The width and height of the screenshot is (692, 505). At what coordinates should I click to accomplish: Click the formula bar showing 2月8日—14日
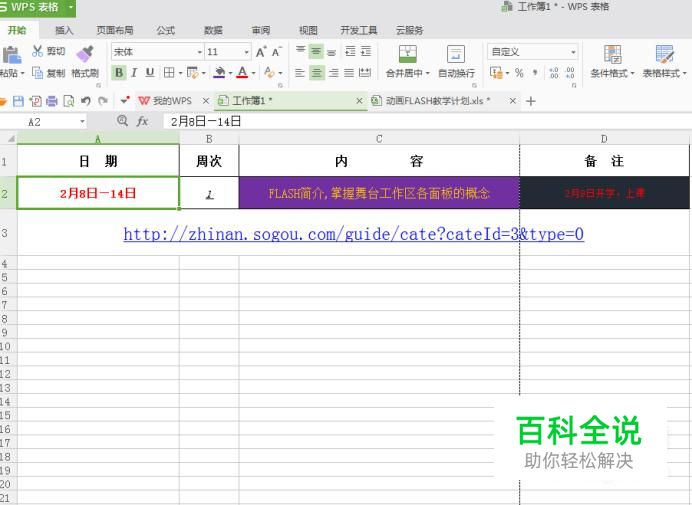426,121
